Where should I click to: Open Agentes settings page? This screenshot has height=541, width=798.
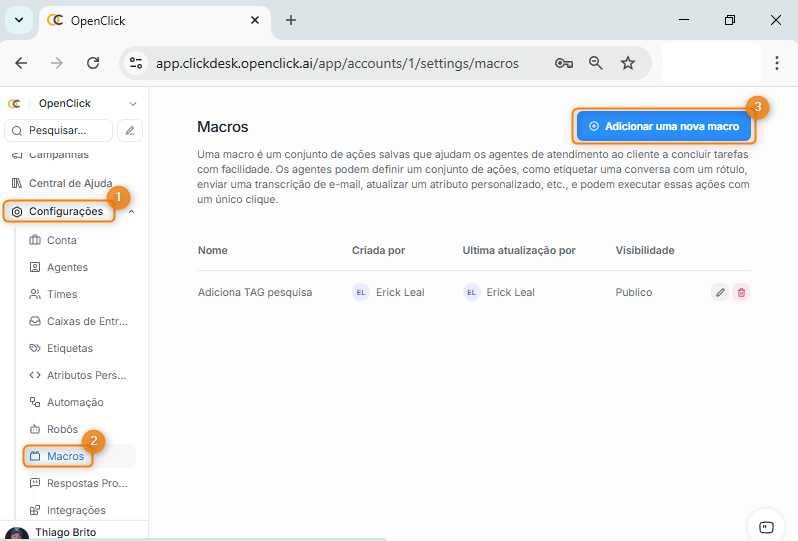click(x=67, y=267)
